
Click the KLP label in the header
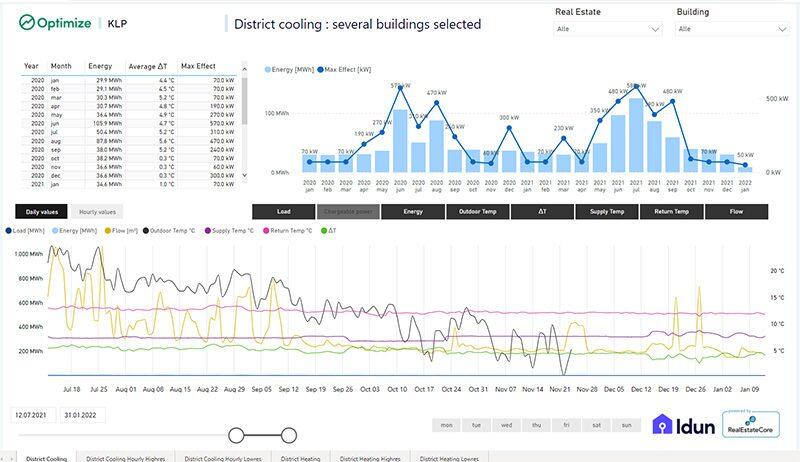tap(117, 23)
